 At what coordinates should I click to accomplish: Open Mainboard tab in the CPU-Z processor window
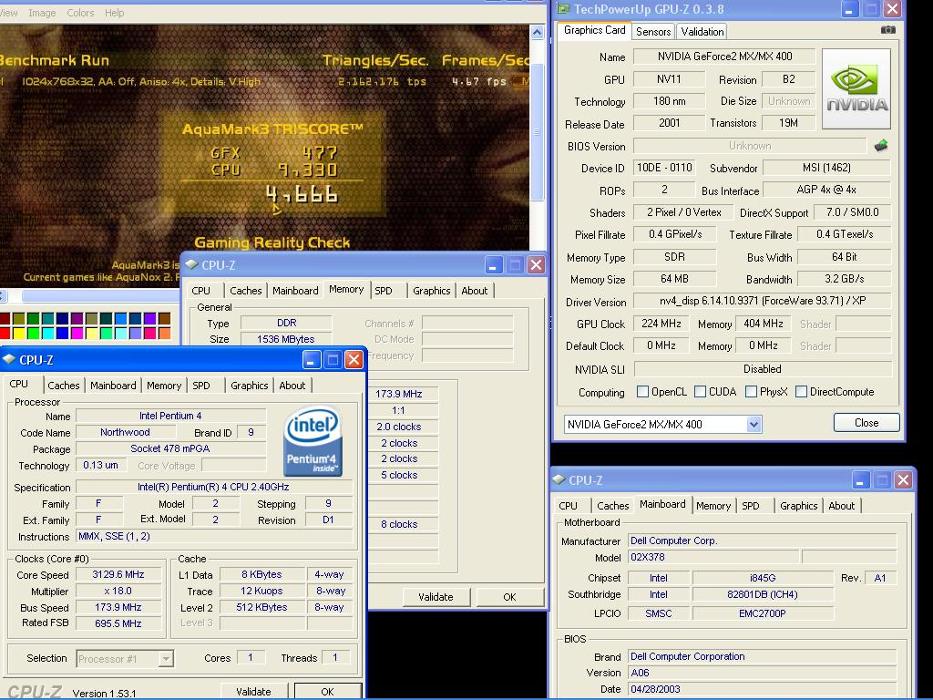point(113,386)
